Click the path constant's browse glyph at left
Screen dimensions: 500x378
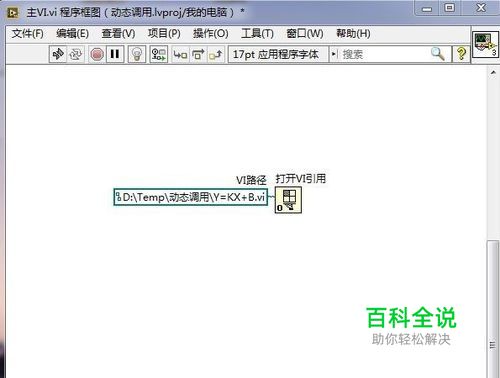[x=118, y=197]
